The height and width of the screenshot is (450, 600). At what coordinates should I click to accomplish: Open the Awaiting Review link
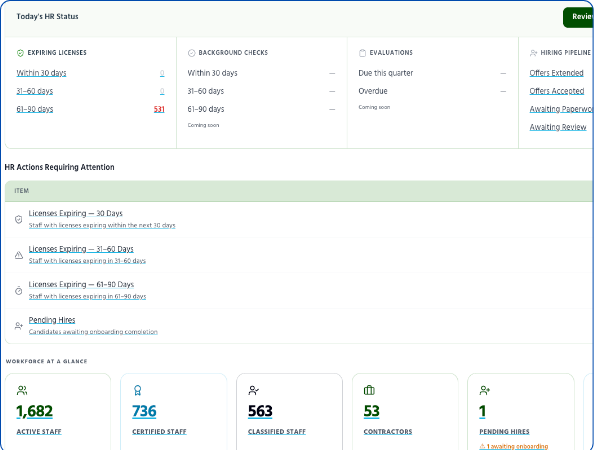click(558, 127)
